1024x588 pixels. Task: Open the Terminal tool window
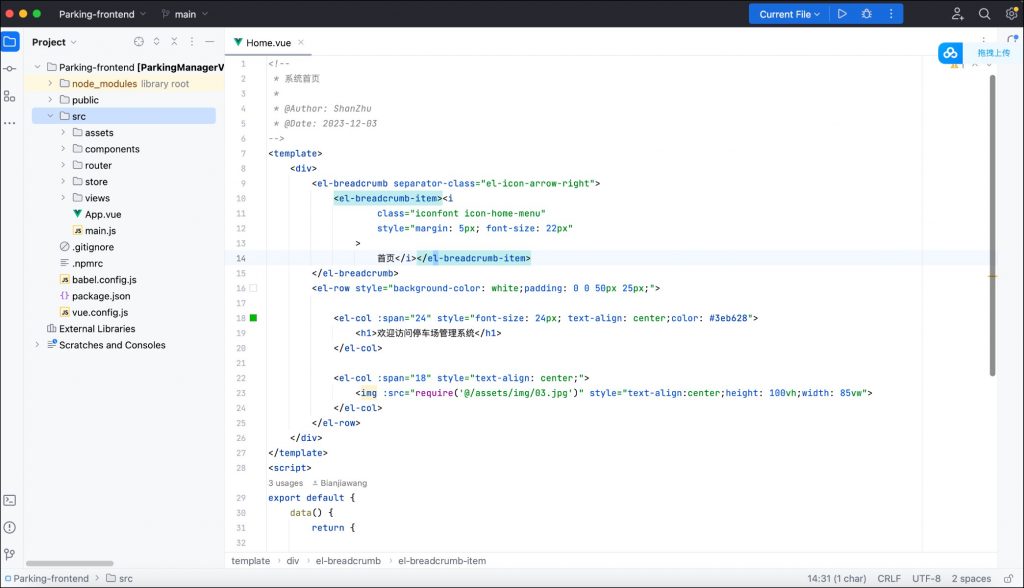10,500
